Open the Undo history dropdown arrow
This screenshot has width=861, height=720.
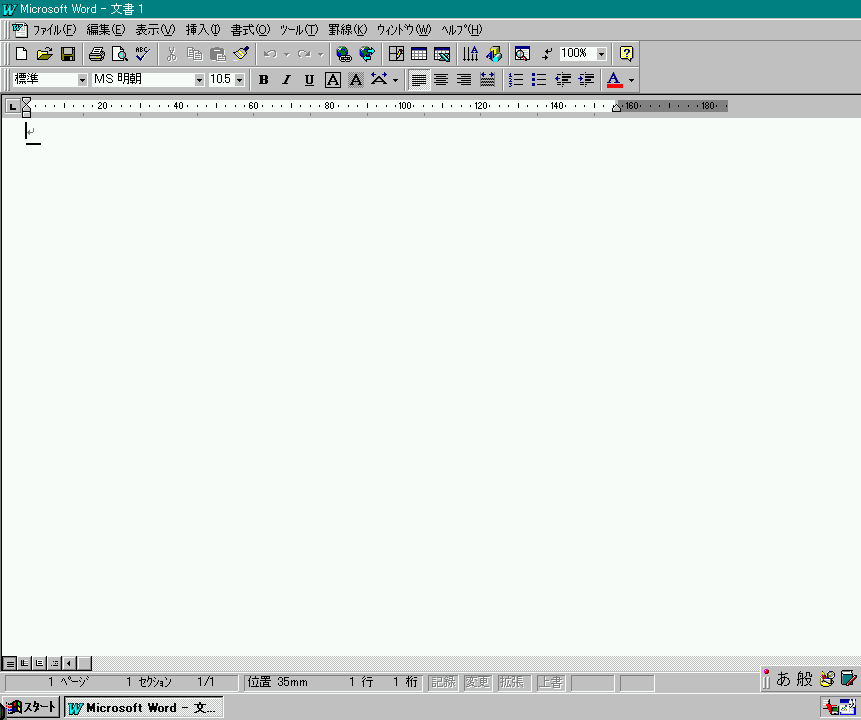(286, 54)
